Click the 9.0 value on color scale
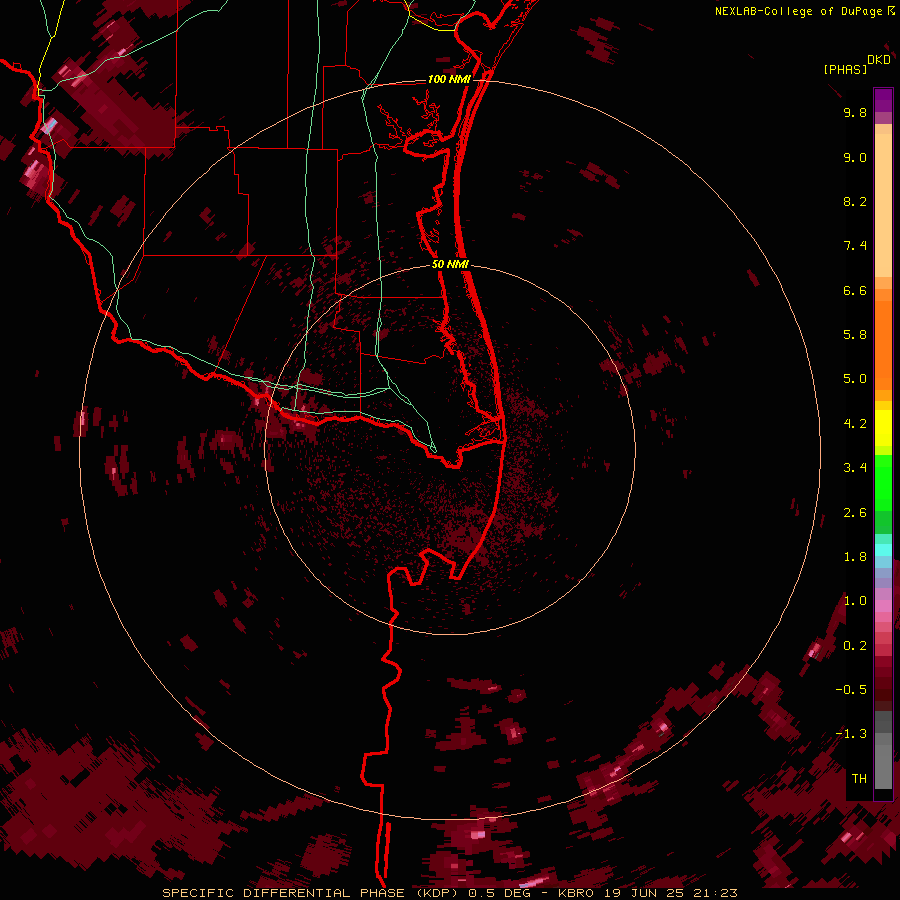Viewport: 900px width, 900px height. point(855,157)
